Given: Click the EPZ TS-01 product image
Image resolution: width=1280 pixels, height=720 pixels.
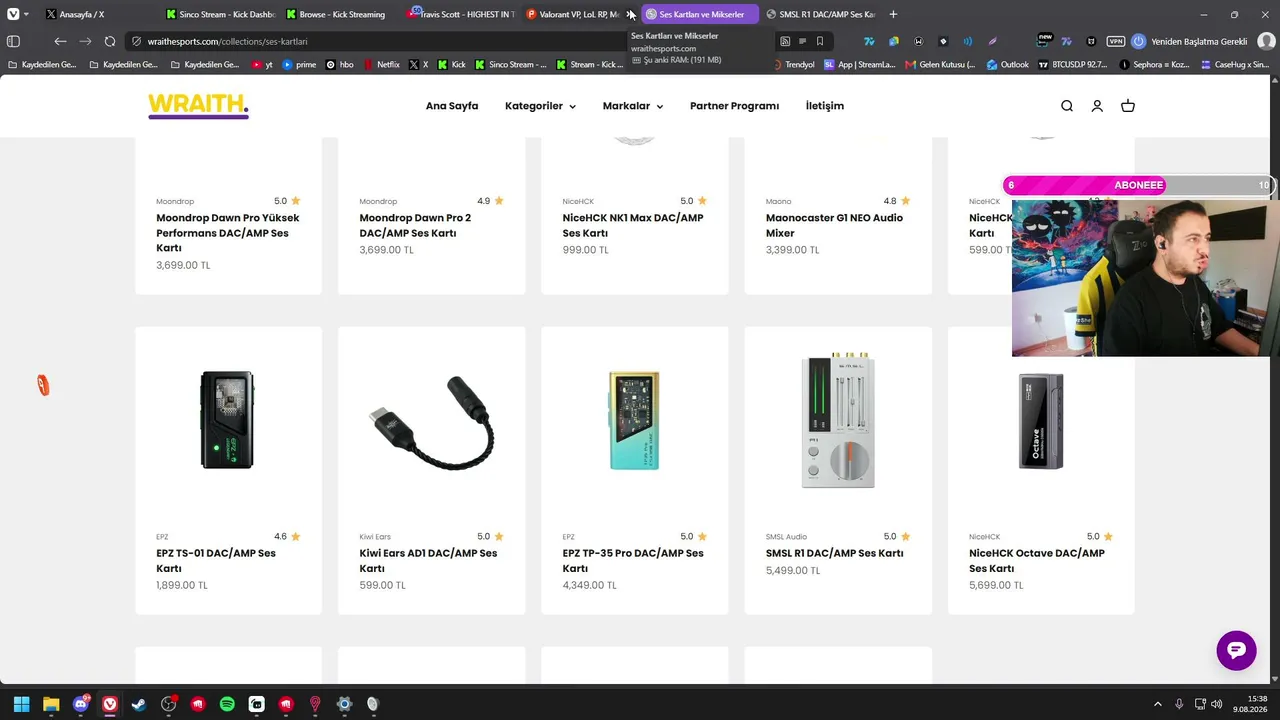Looking at the screenshot, I should (228, 420).
